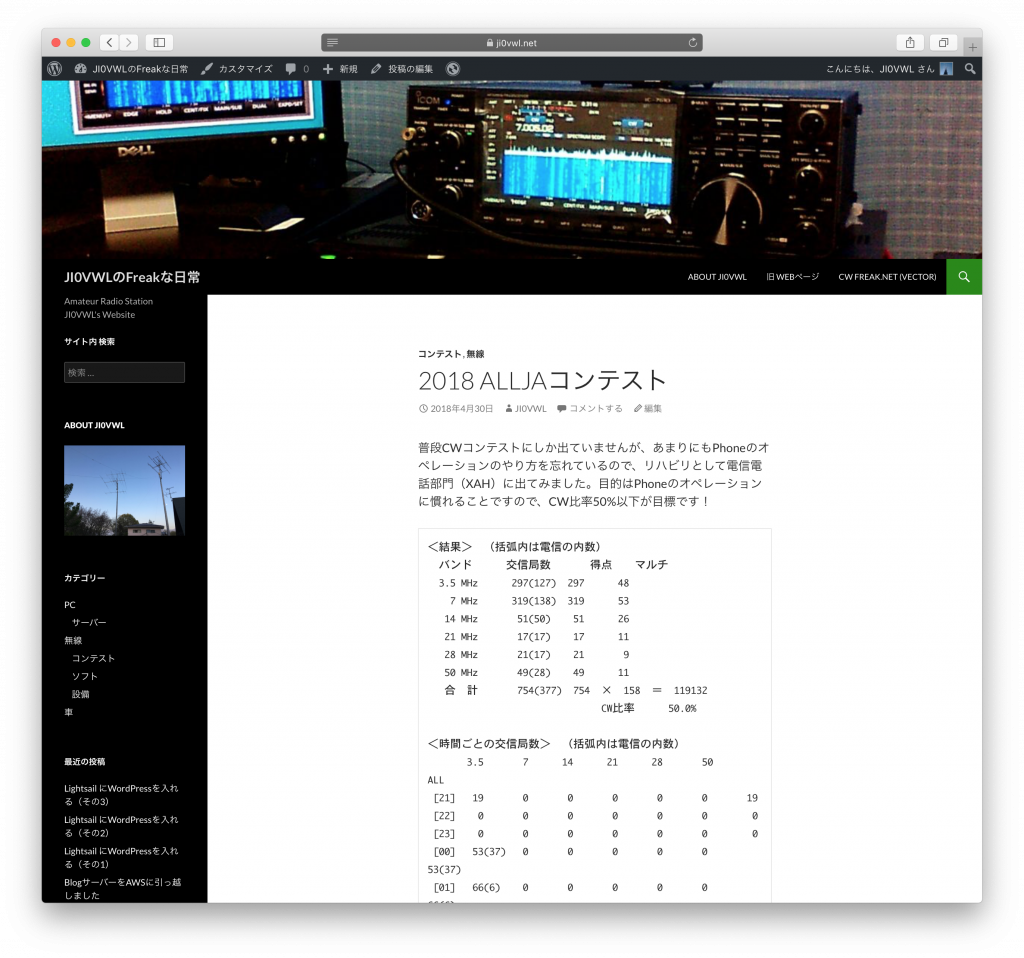Focus the サイト内検索 search field

coord(124,372)
